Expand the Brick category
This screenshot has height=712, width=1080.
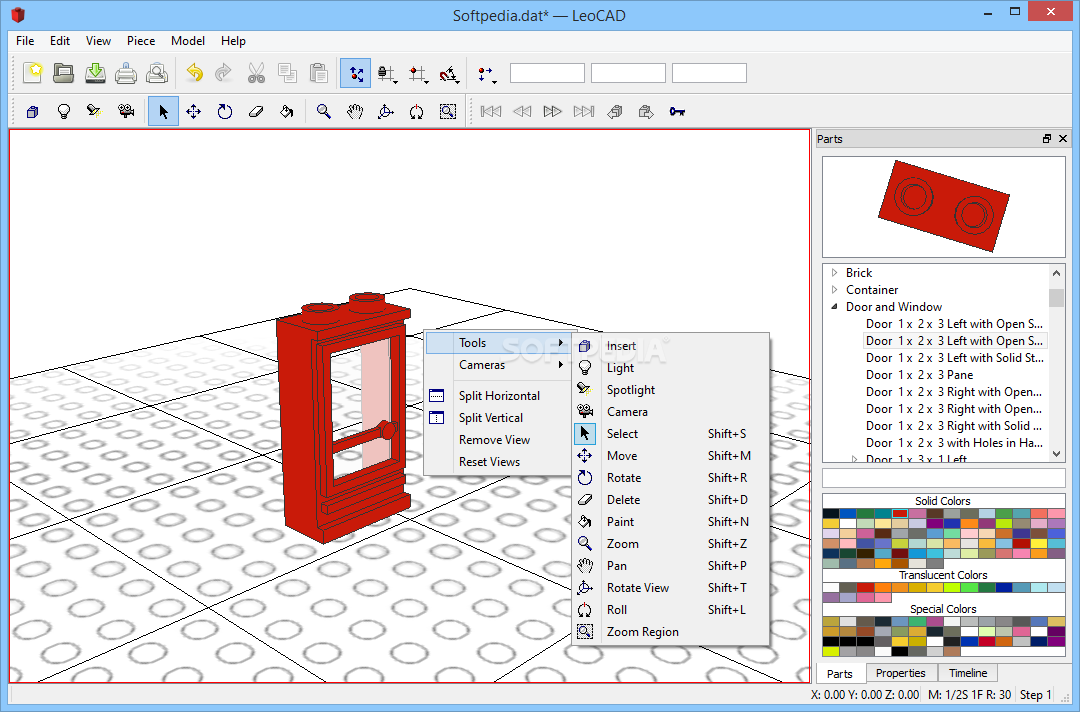(835, 273)
